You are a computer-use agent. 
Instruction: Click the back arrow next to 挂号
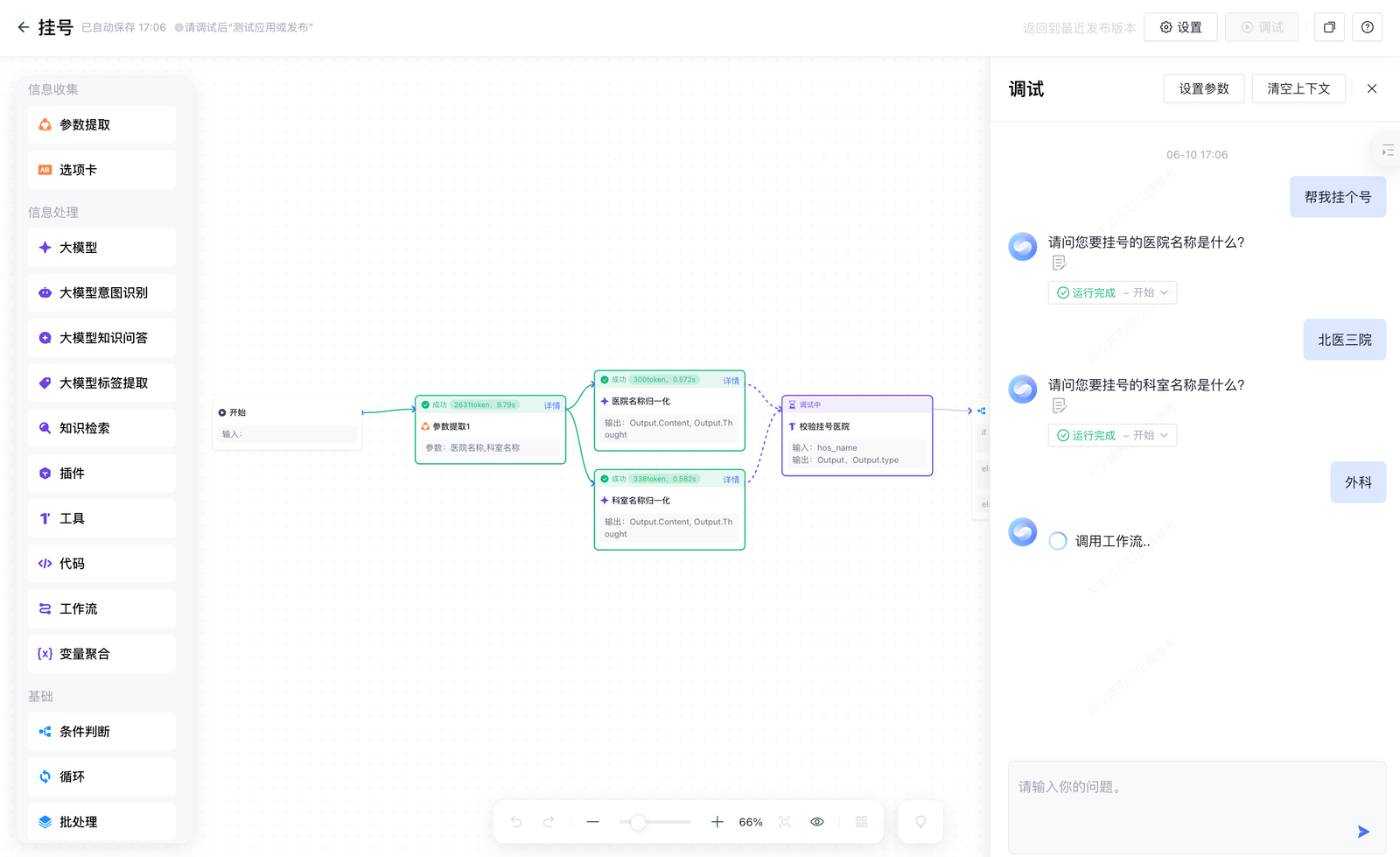coord(23,27)
